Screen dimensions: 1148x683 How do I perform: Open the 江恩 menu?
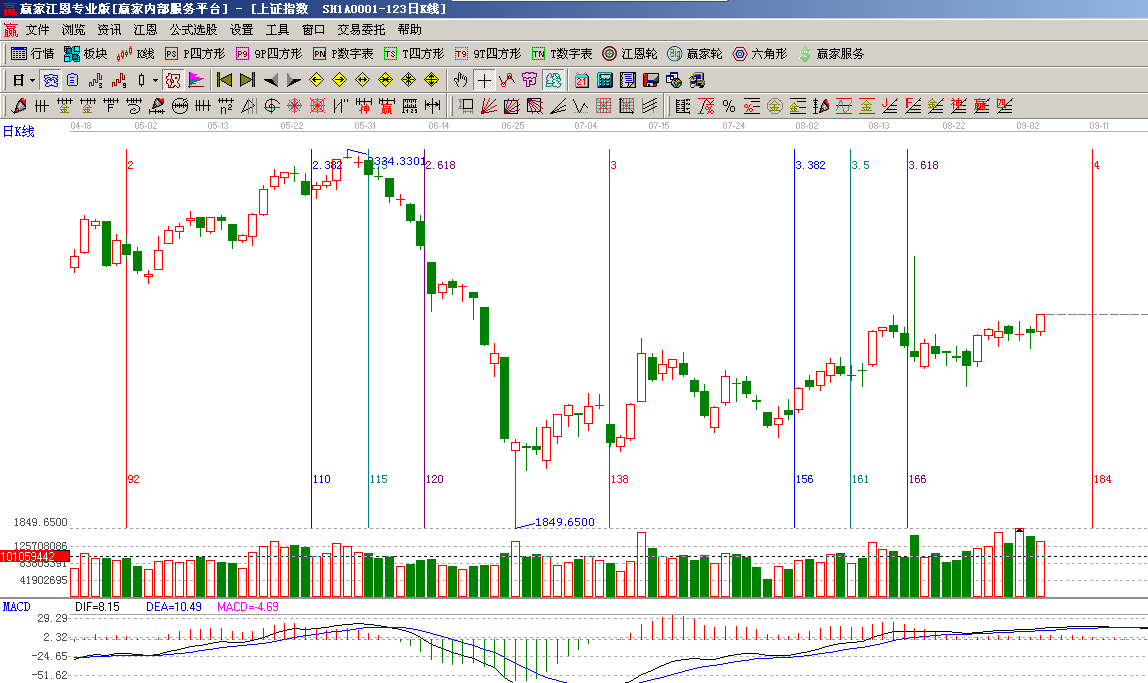point(145,30)
